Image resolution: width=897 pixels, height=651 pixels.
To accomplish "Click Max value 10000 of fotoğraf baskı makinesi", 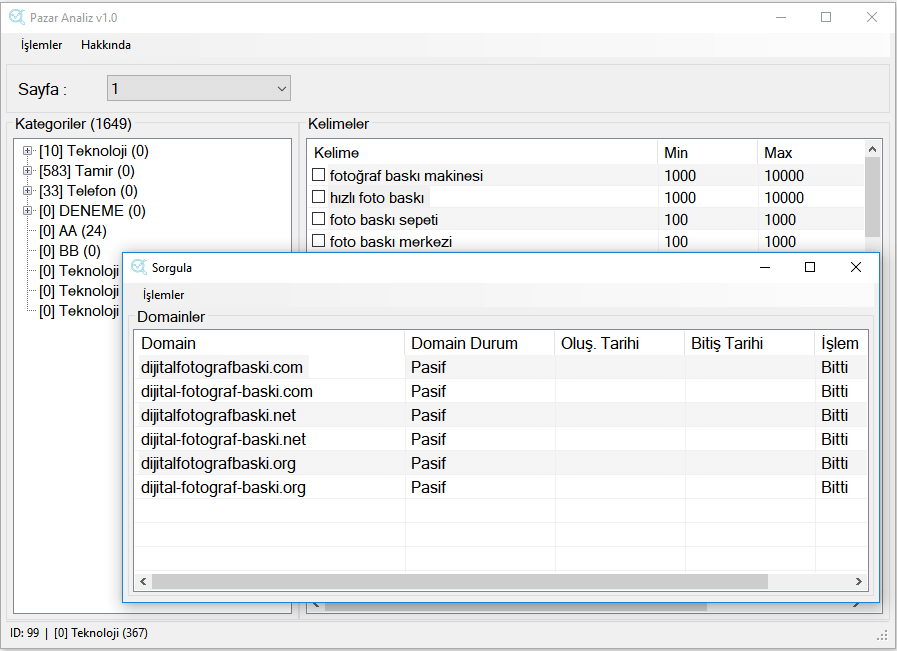I will (784, 176).
